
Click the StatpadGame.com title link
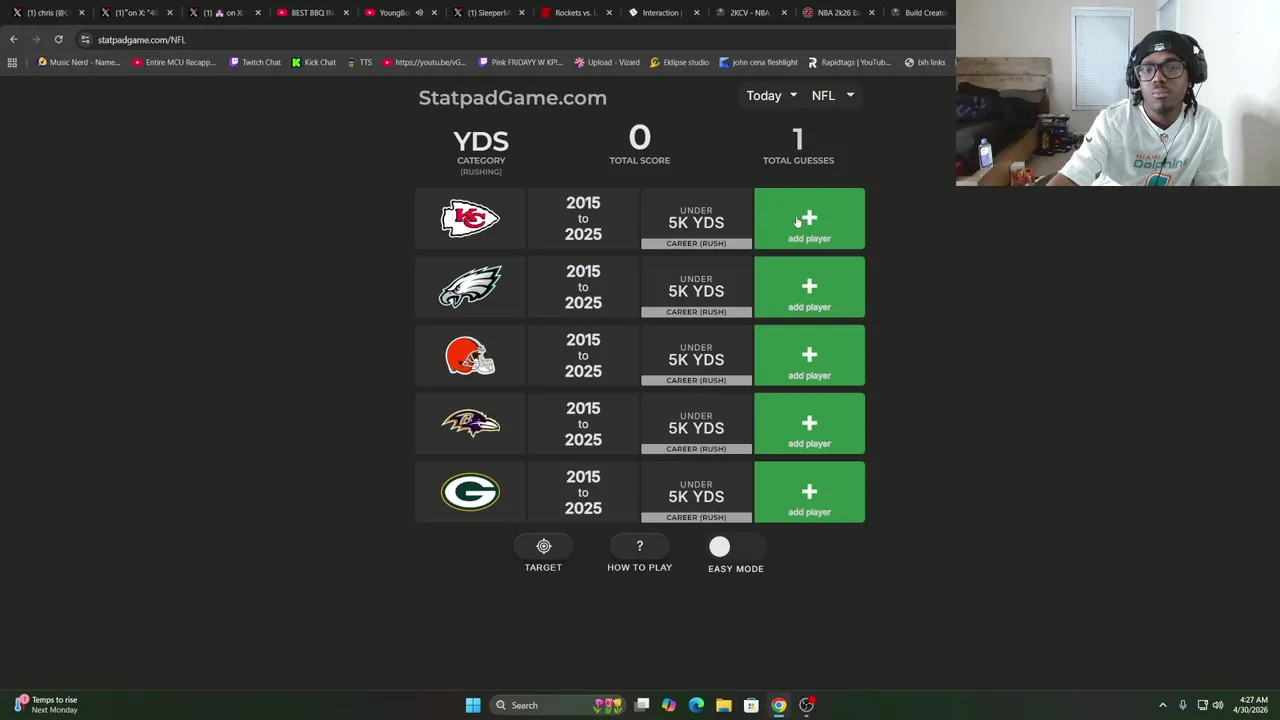(x=512, y=98)
